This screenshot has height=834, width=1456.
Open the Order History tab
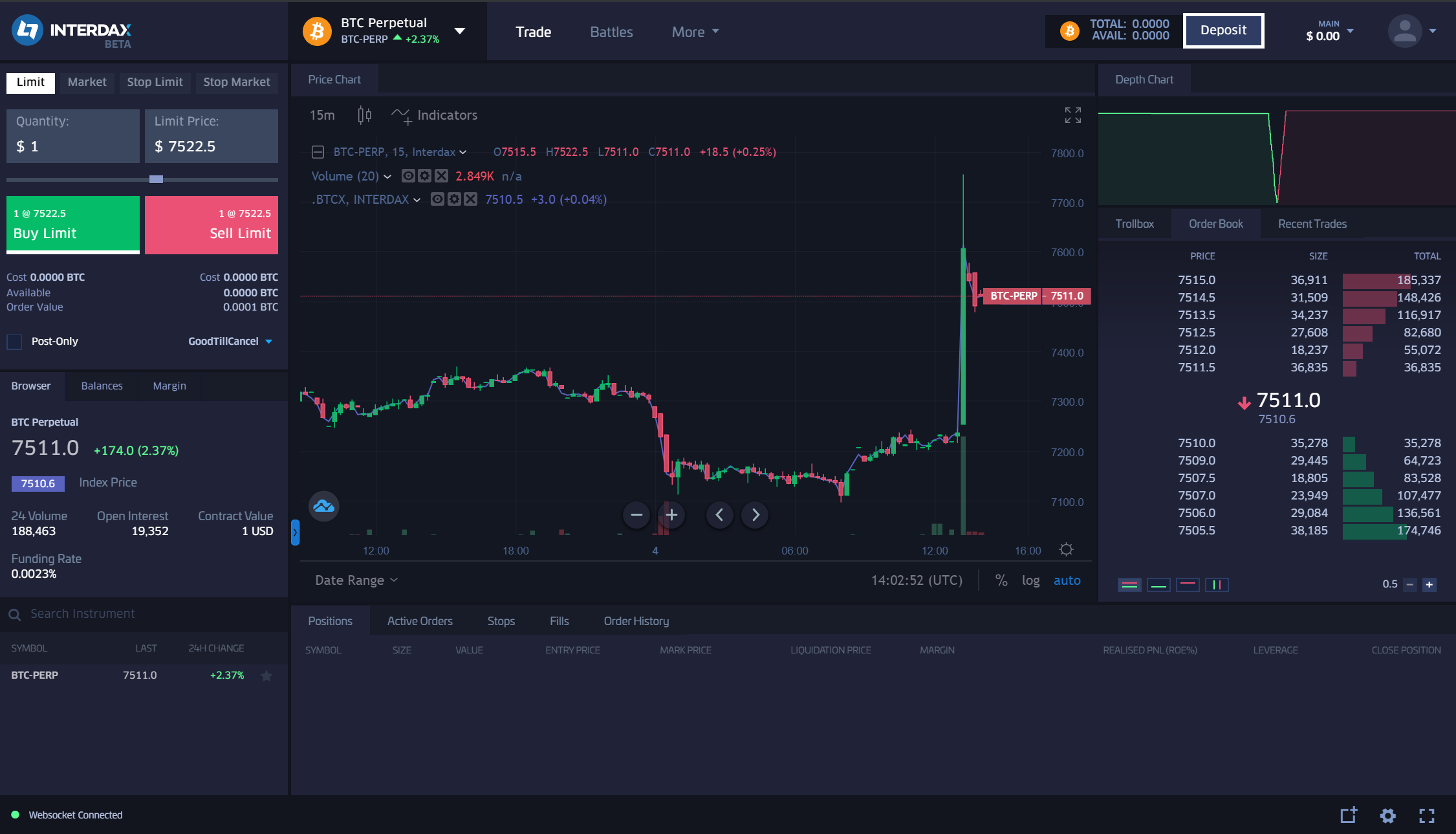pos(636,621)
